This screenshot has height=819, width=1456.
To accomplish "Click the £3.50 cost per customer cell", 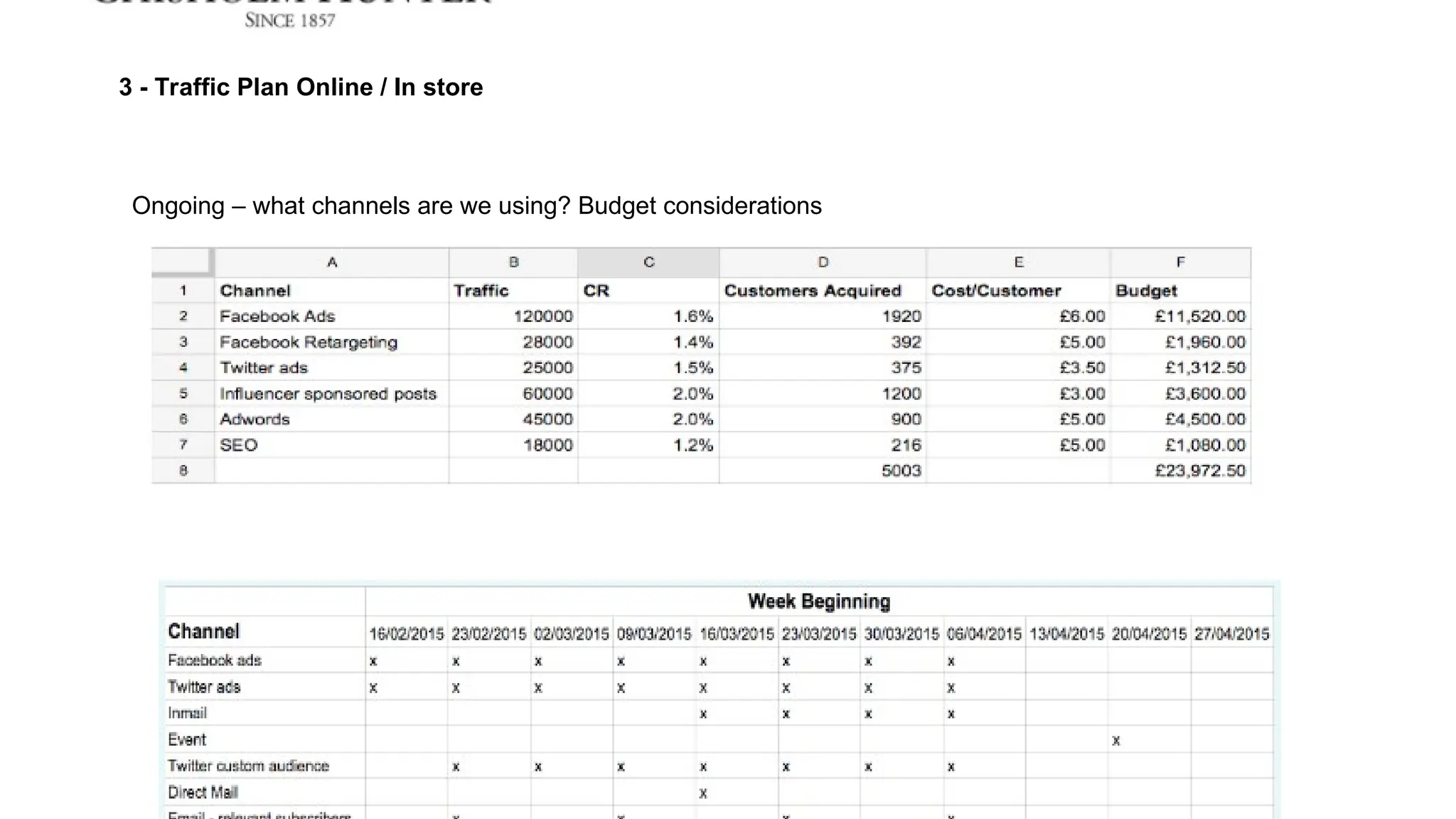I will [1018, 368].
